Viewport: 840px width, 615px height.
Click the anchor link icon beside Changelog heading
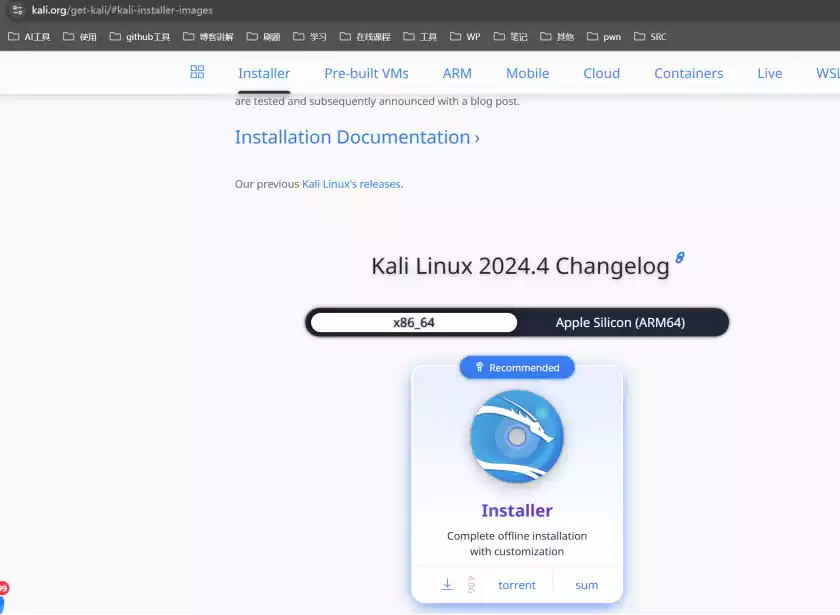tap(680, 258)
